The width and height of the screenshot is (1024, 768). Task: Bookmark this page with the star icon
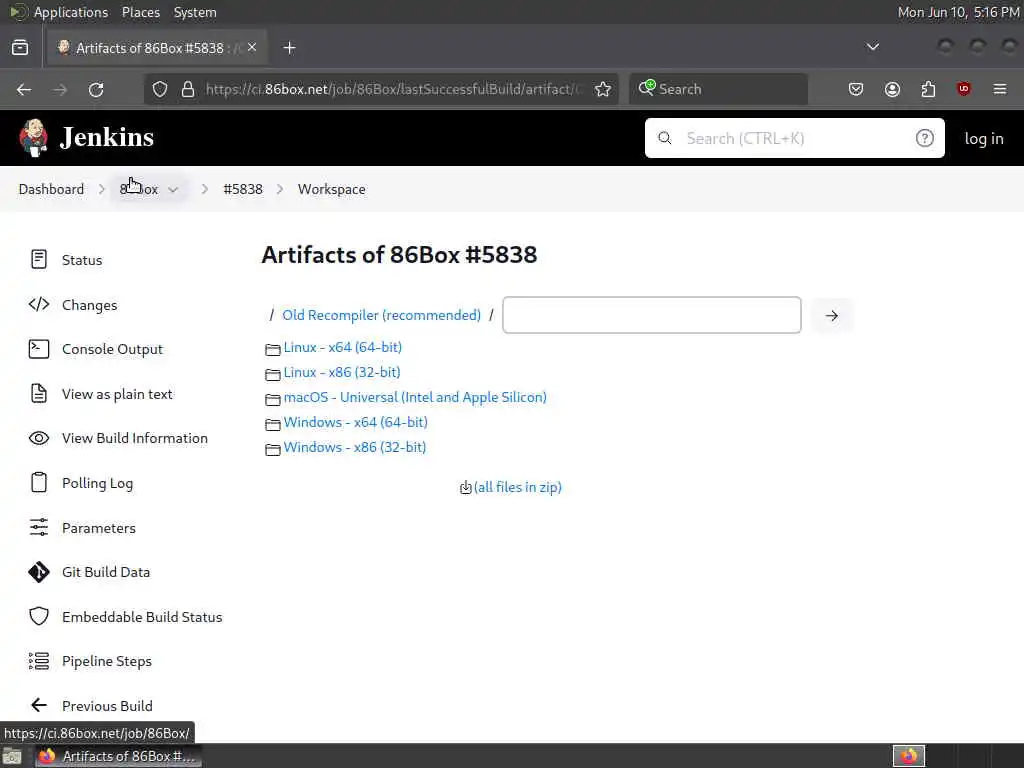603,89
